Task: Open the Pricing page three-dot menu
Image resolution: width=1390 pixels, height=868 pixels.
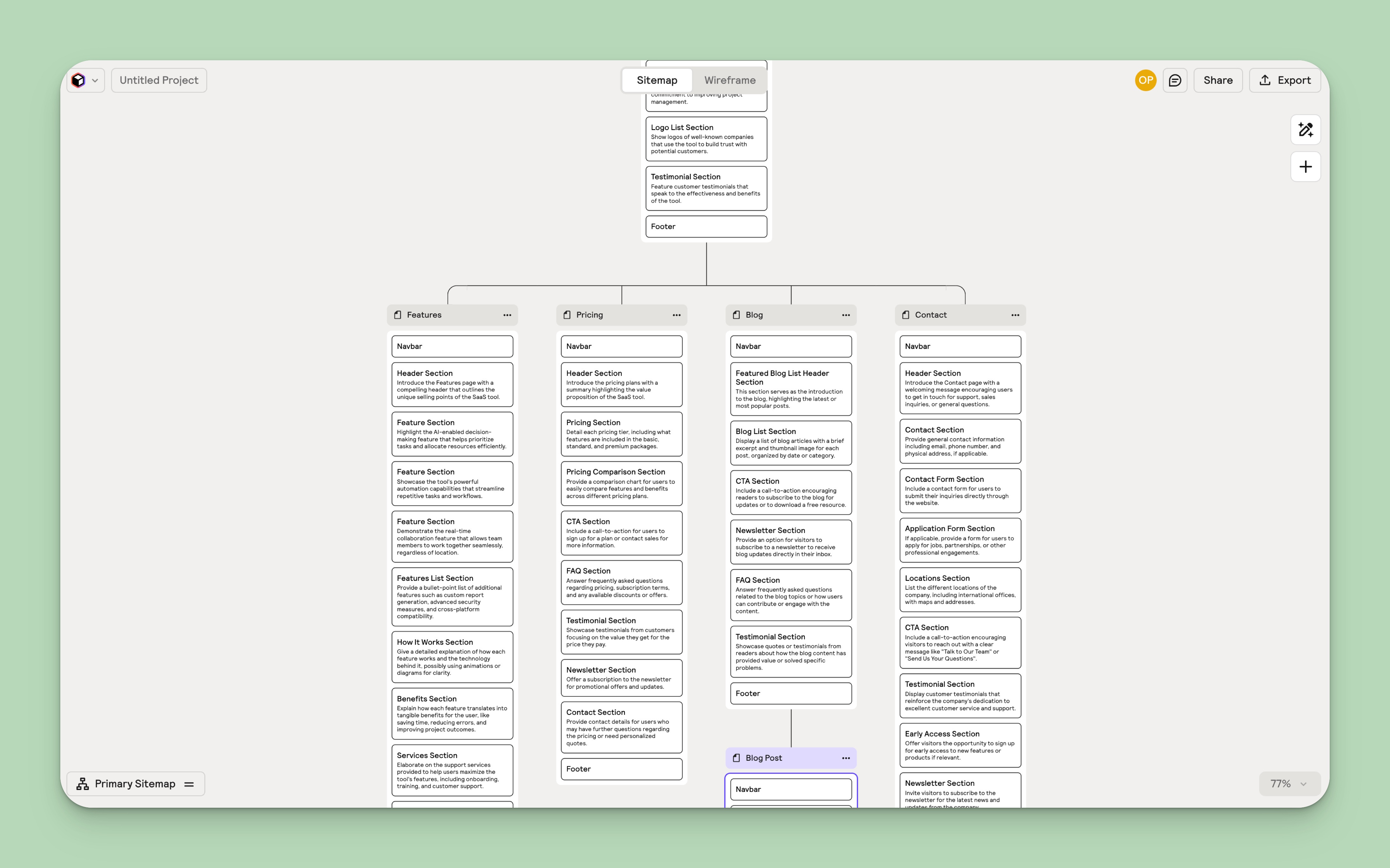Action: point(676,315)
